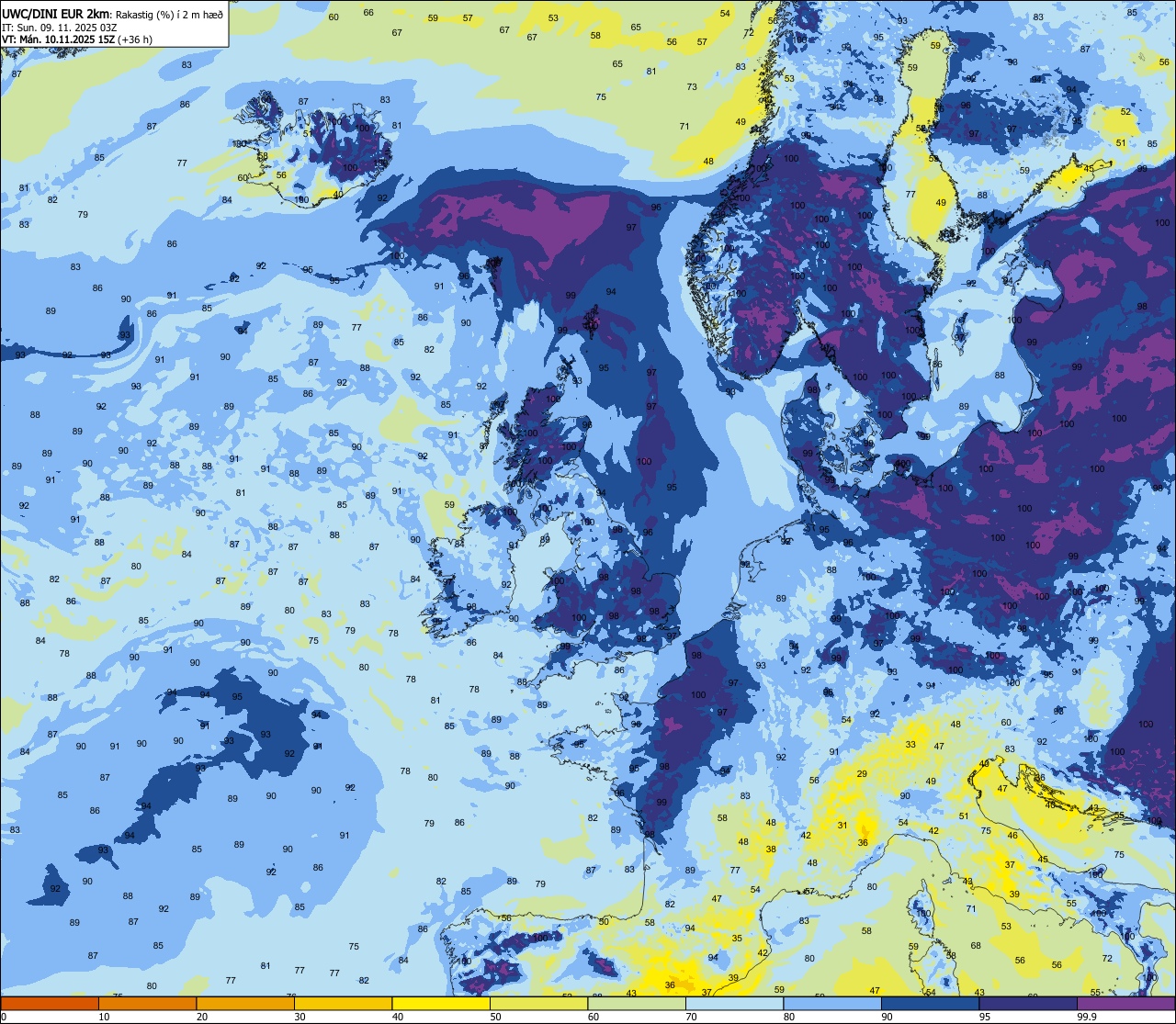
Task: Click the legend tick label '99.9'
Action: pos(1087,1017)
